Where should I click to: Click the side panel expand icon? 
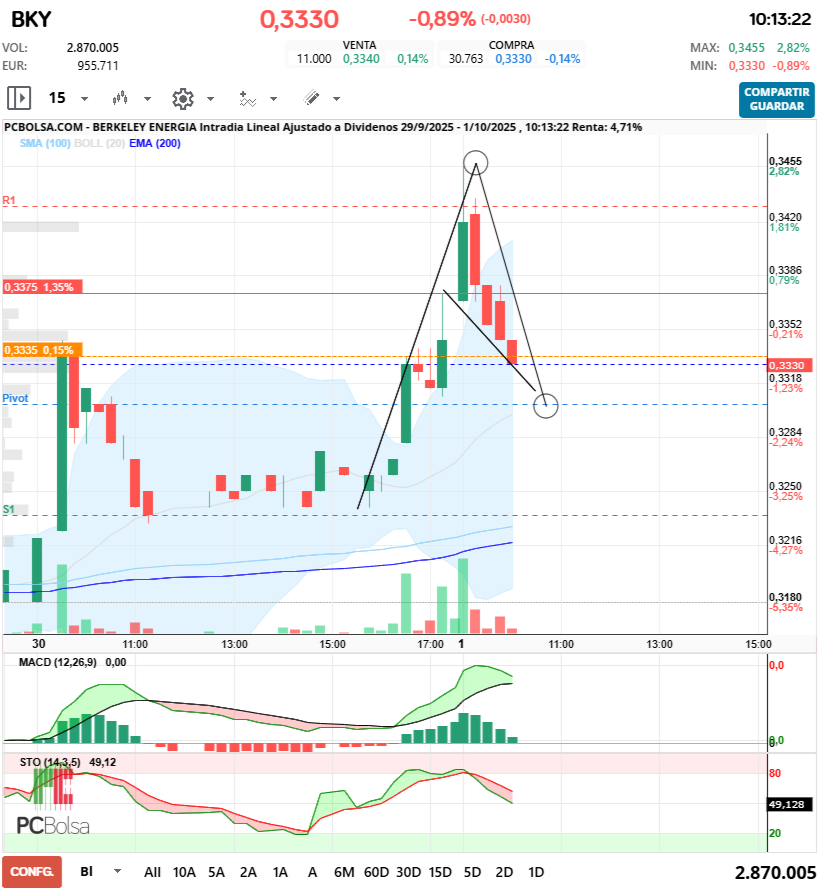pos(19,98)
